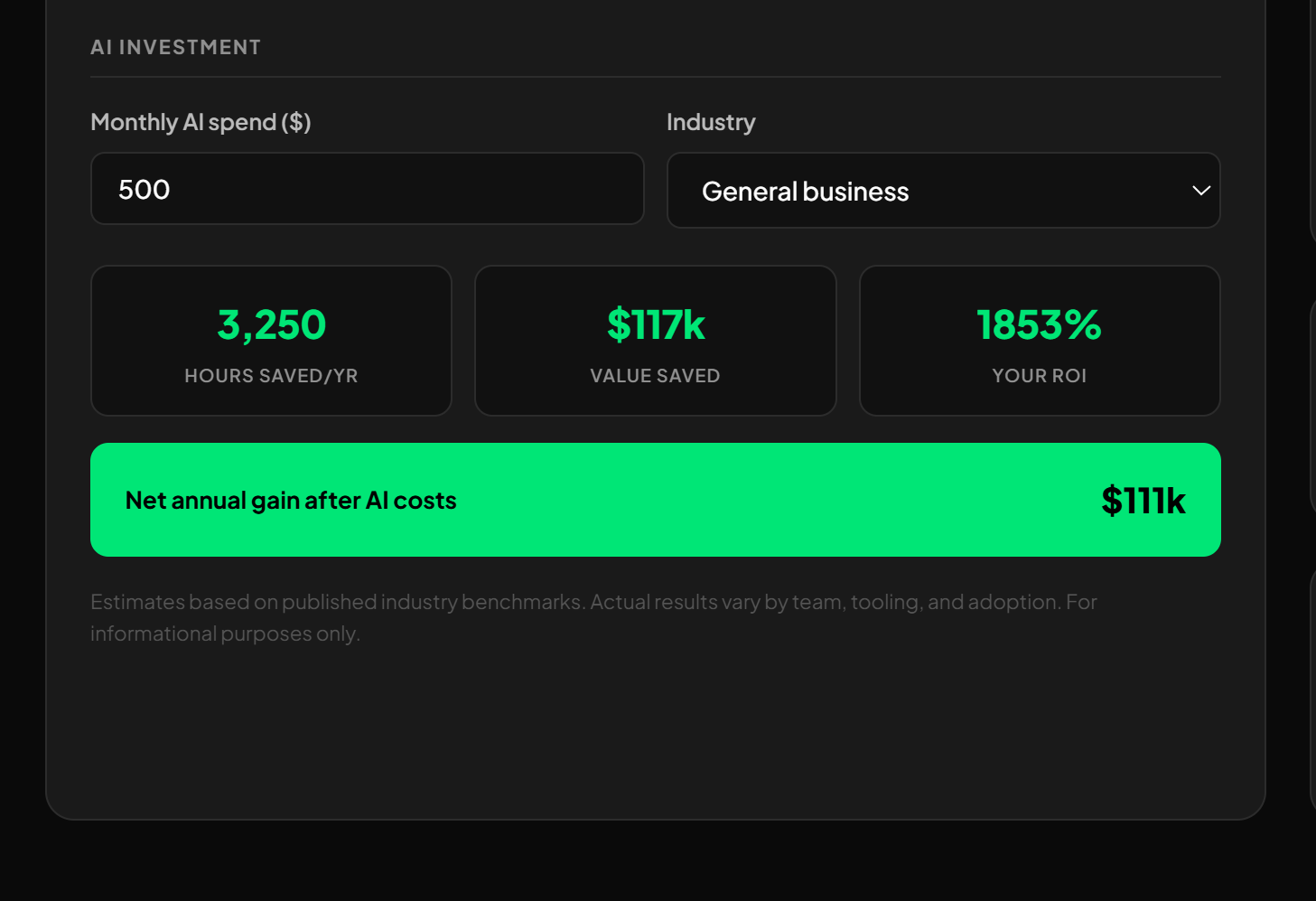
Task: Click the Monthly AI spend label
Action: click(200, 121)
